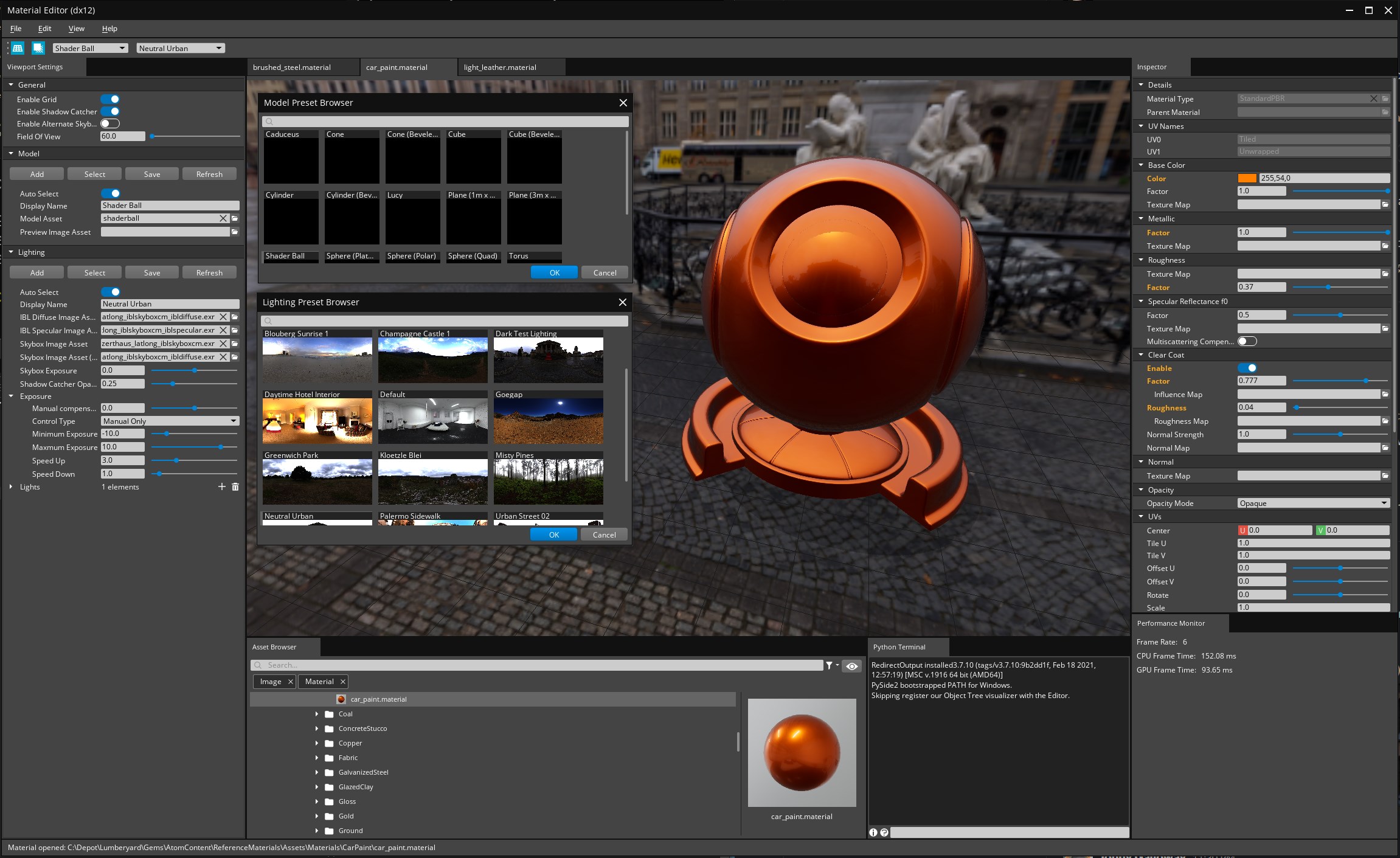Open the Opacity Mode dropdown
The width and height of the screenshot is (1400, 858).
(1313, 503)
